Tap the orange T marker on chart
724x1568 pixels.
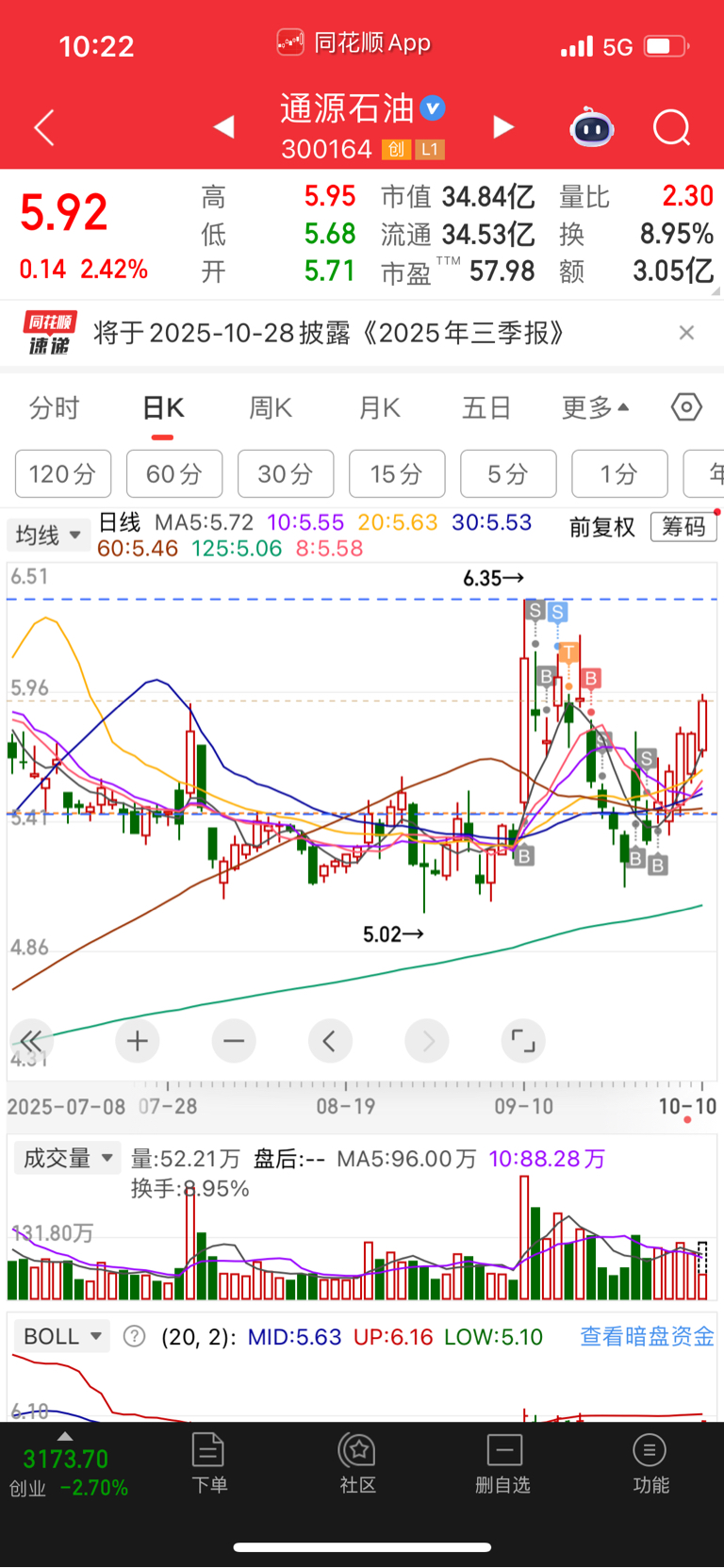568,652
